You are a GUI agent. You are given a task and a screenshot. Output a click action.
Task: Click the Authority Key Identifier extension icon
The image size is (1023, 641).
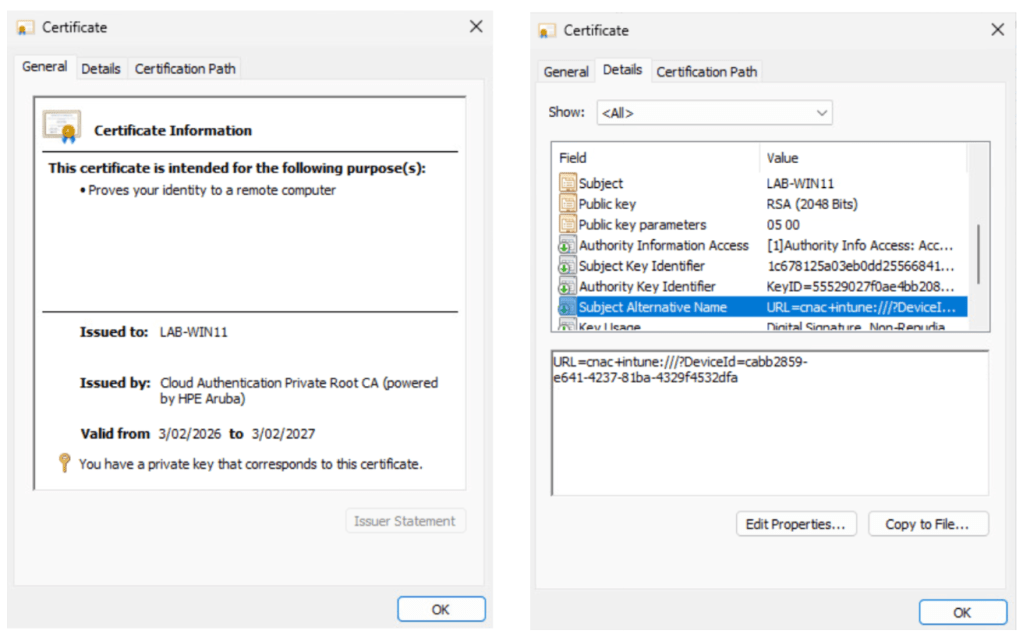(567, 287)
